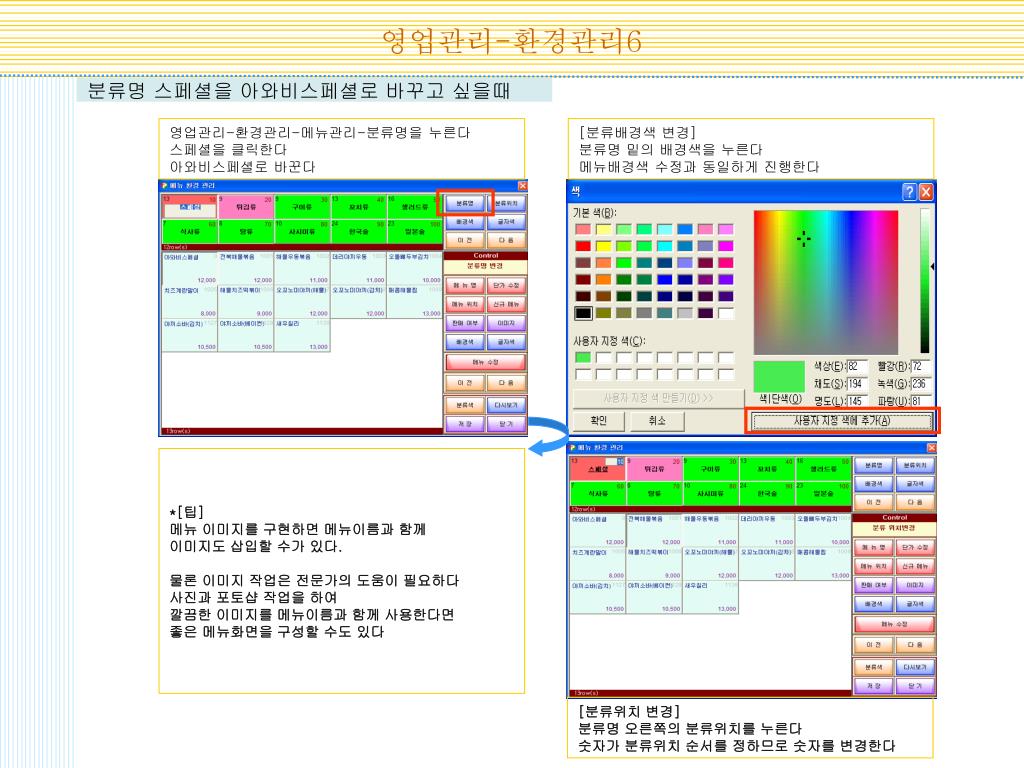The width and height of the screenshot is (1024, 768).
Task: Select 스페셜 category in 분류 위치변경 window
Action: pos(598,468)
